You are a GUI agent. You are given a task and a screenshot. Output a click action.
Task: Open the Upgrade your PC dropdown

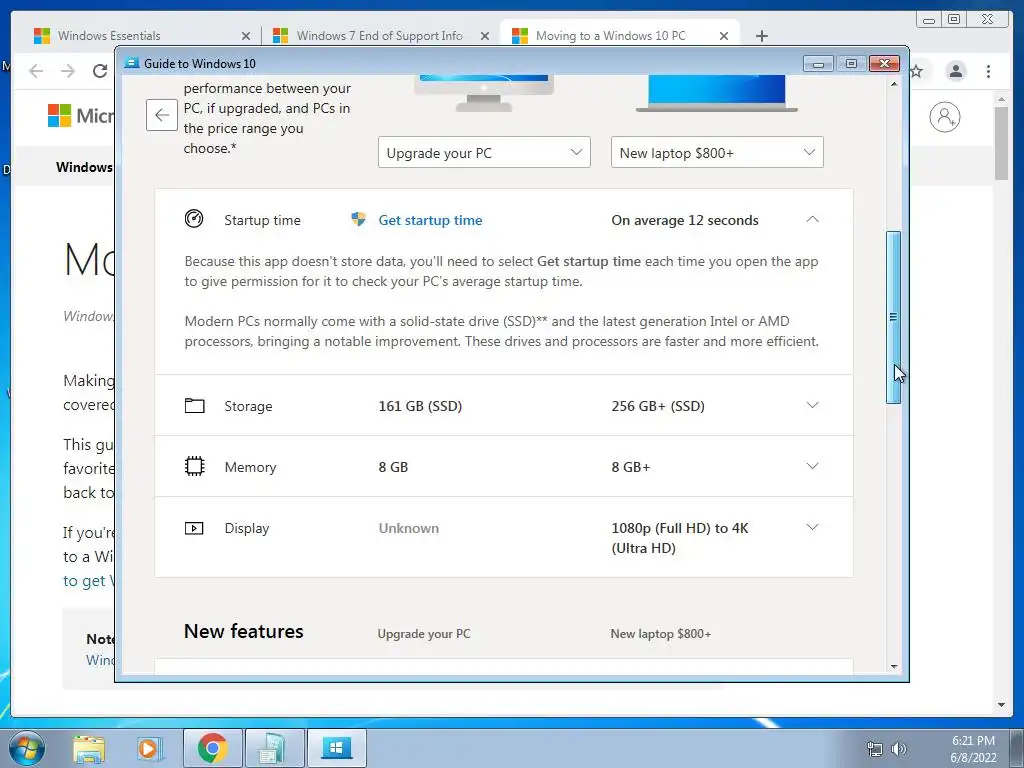(484, 152)
